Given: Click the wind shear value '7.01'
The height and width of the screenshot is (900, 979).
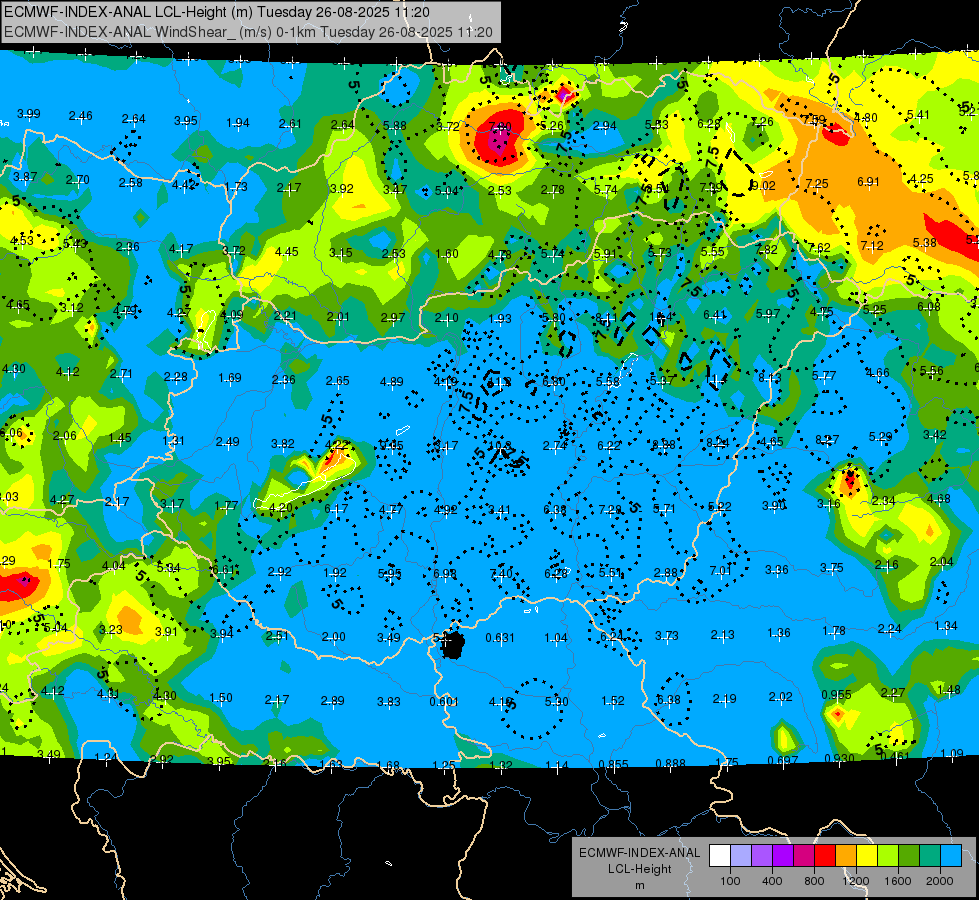Looking at the screenshot, I should click(x=721, y=570).
